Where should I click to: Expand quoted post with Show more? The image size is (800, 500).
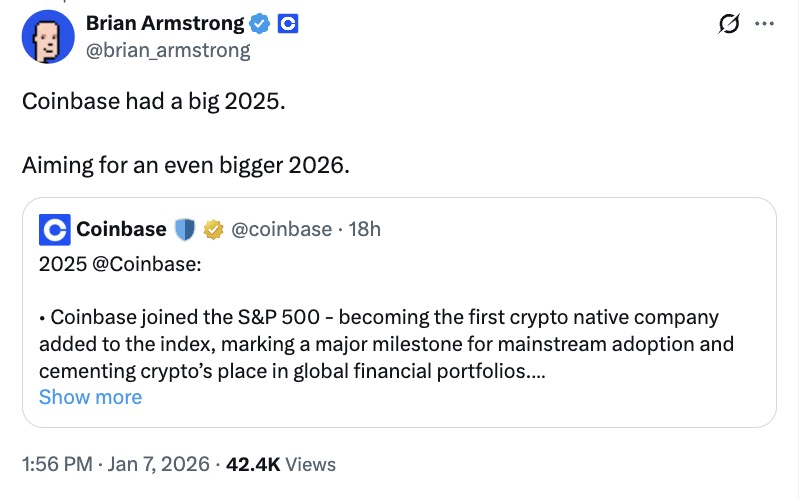coord(90,397)
